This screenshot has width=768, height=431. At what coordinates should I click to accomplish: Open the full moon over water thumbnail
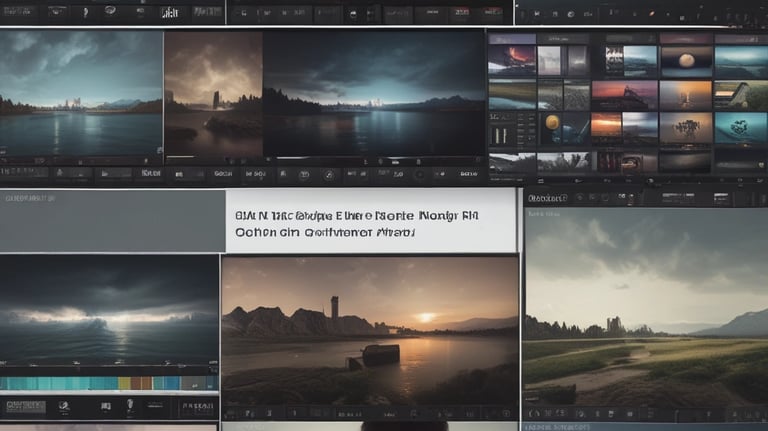[x=686, y=61]
